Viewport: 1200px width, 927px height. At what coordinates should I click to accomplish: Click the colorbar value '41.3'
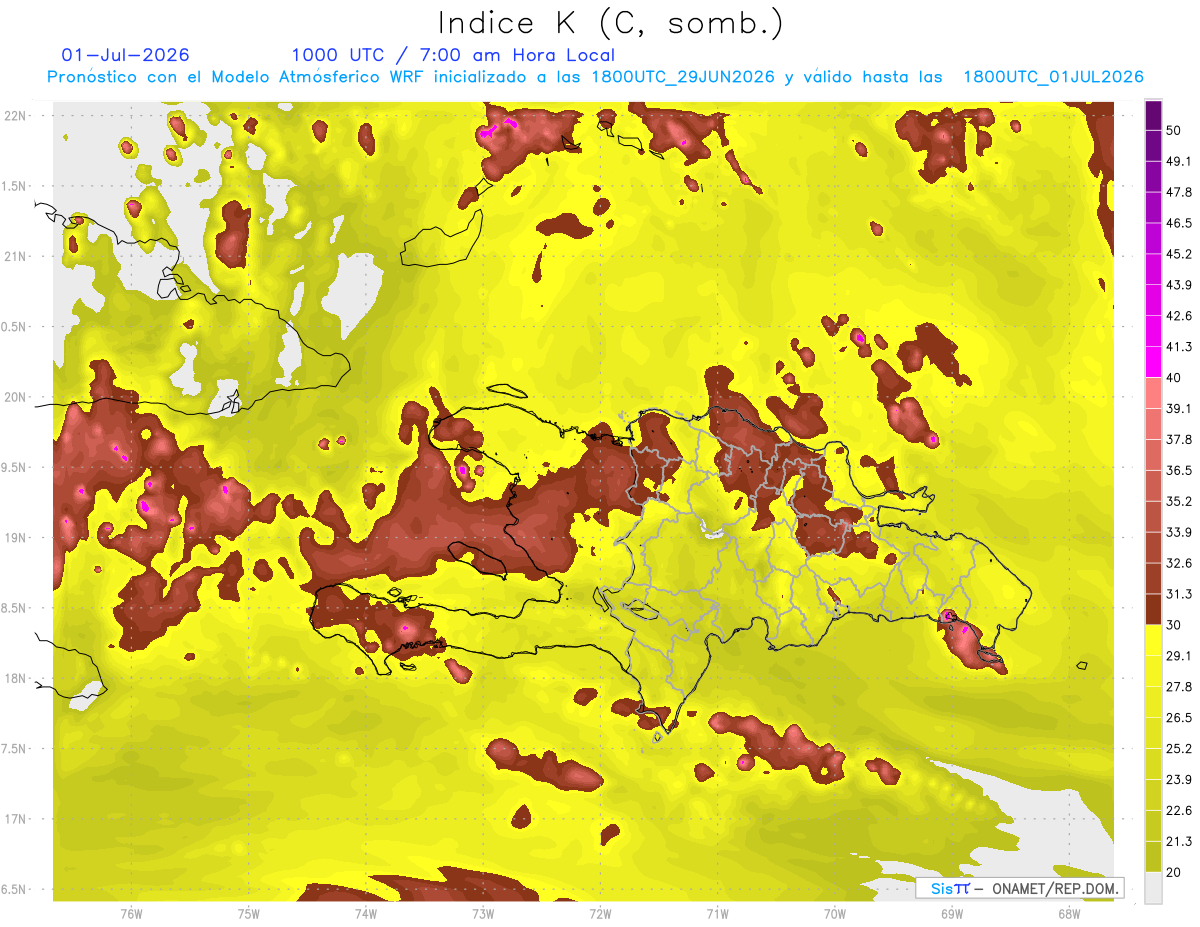[x=1178, y=347]
